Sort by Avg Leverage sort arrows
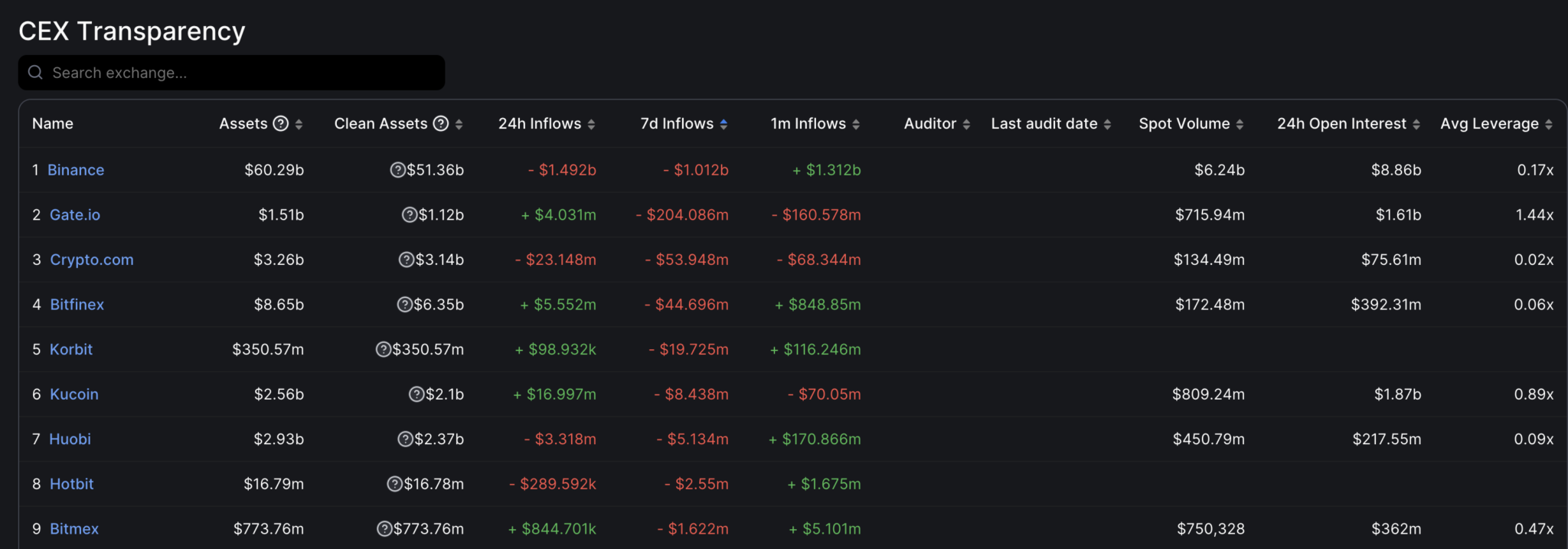 tap(1549, 125)
